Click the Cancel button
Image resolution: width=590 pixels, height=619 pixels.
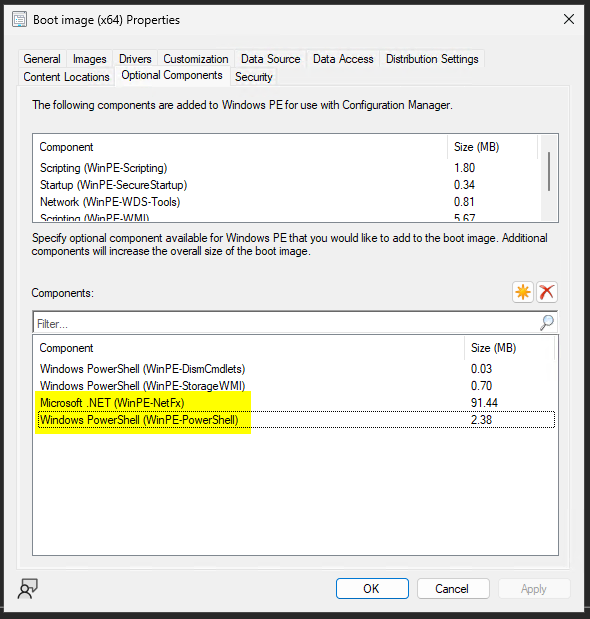453,589
